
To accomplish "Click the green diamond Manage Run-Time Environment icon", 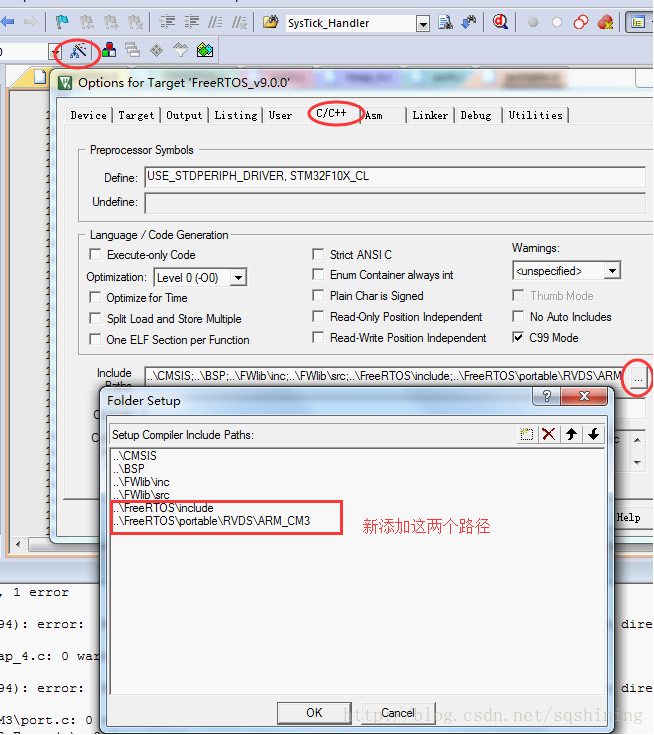I will click(157, 50).
